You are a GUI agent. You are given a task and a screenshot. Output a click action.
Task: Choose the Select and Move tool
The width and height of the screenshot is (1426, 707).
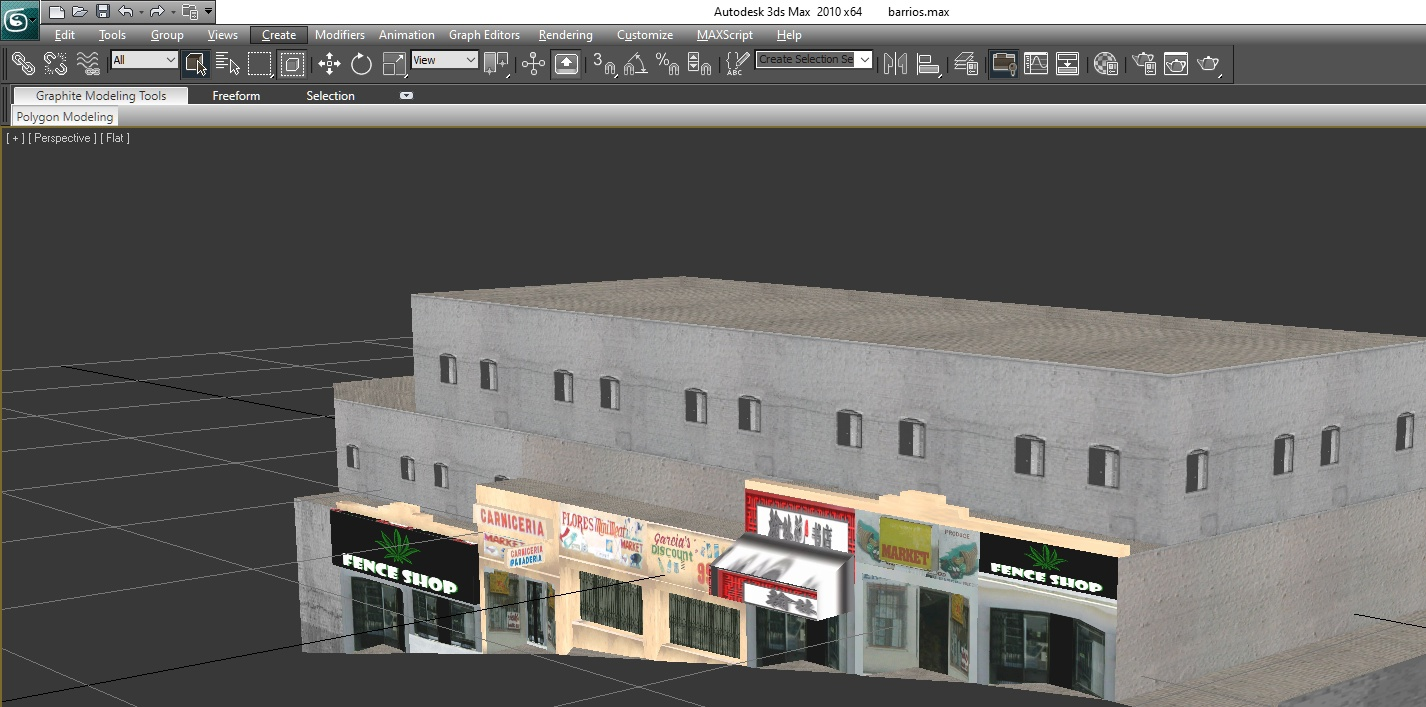click(329, 64)
